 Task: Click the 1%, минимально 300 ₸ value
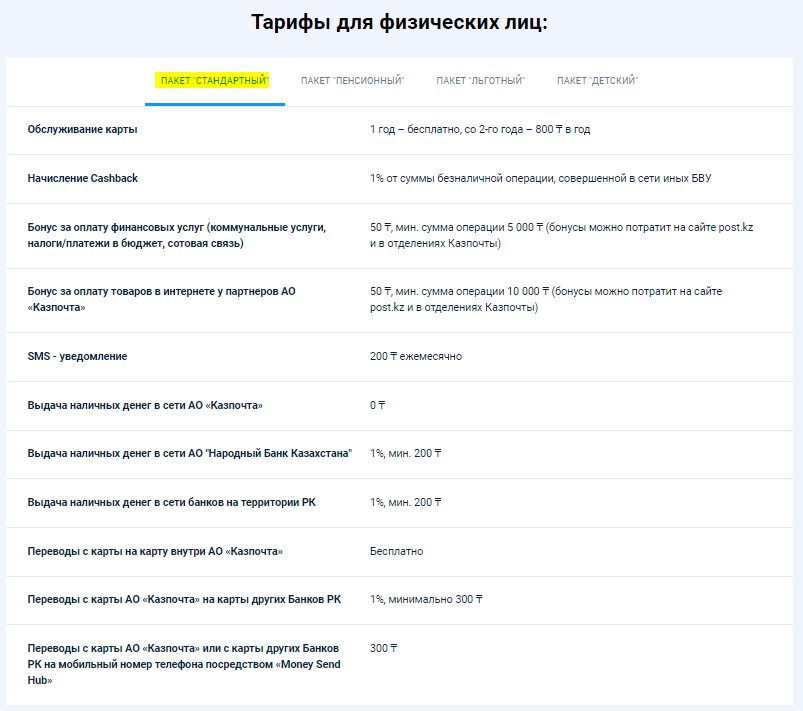tap(426, 599)
